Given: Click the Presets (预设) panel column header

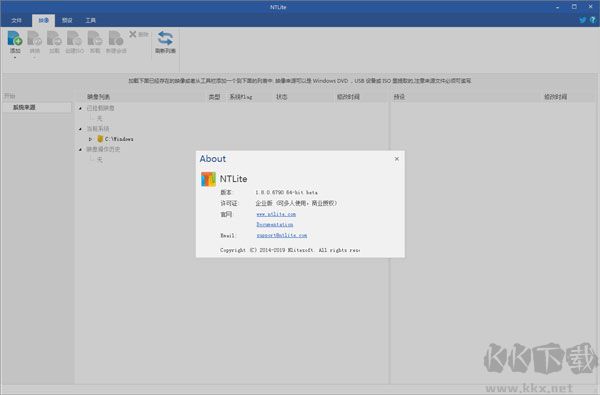Looking at the screenshot, I should pos(399,97).
